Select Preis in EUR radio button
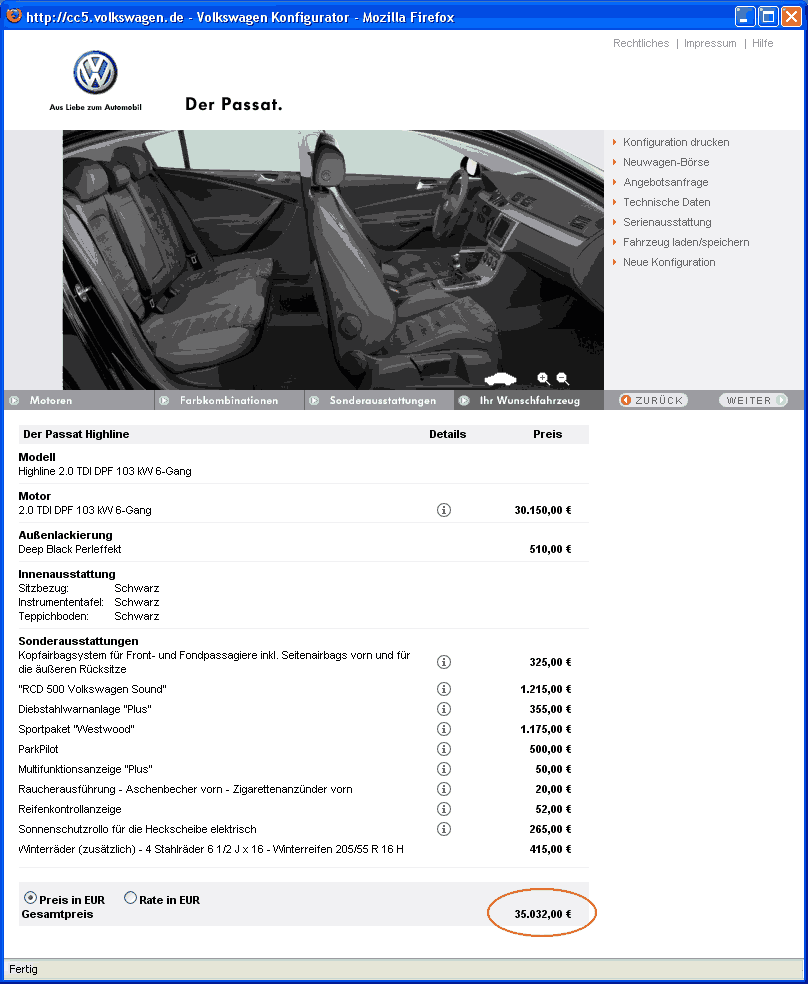The height and width of the screenshot is (984, 808). tap(30, 898)
